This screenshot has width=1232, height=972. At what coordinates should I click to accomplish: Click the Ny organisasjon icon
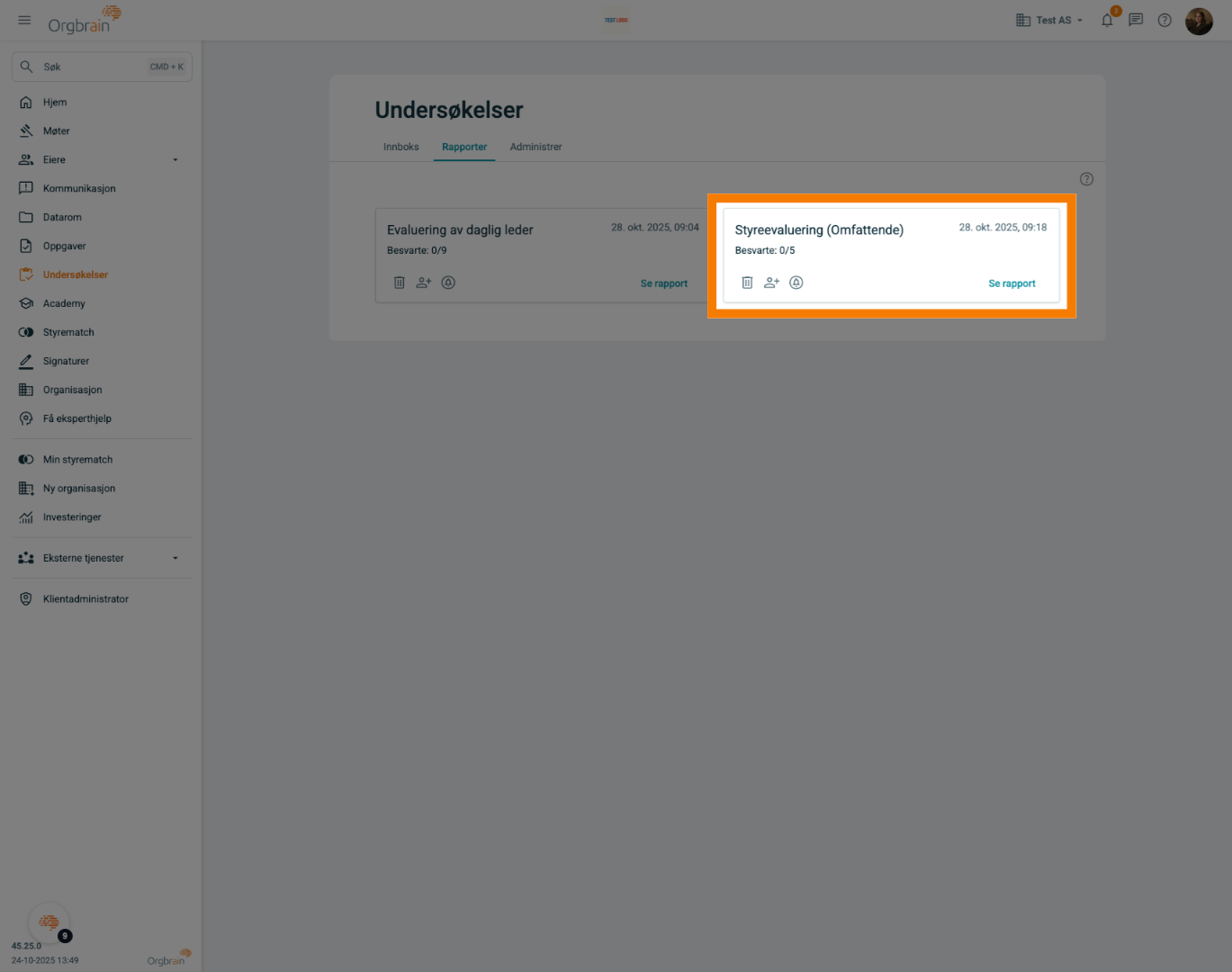pos(26,489)
